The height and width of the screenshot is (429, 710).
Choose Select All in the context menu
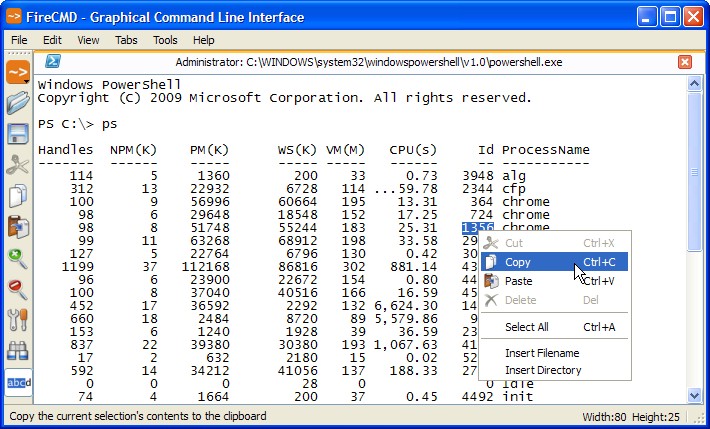coord(554,327)
